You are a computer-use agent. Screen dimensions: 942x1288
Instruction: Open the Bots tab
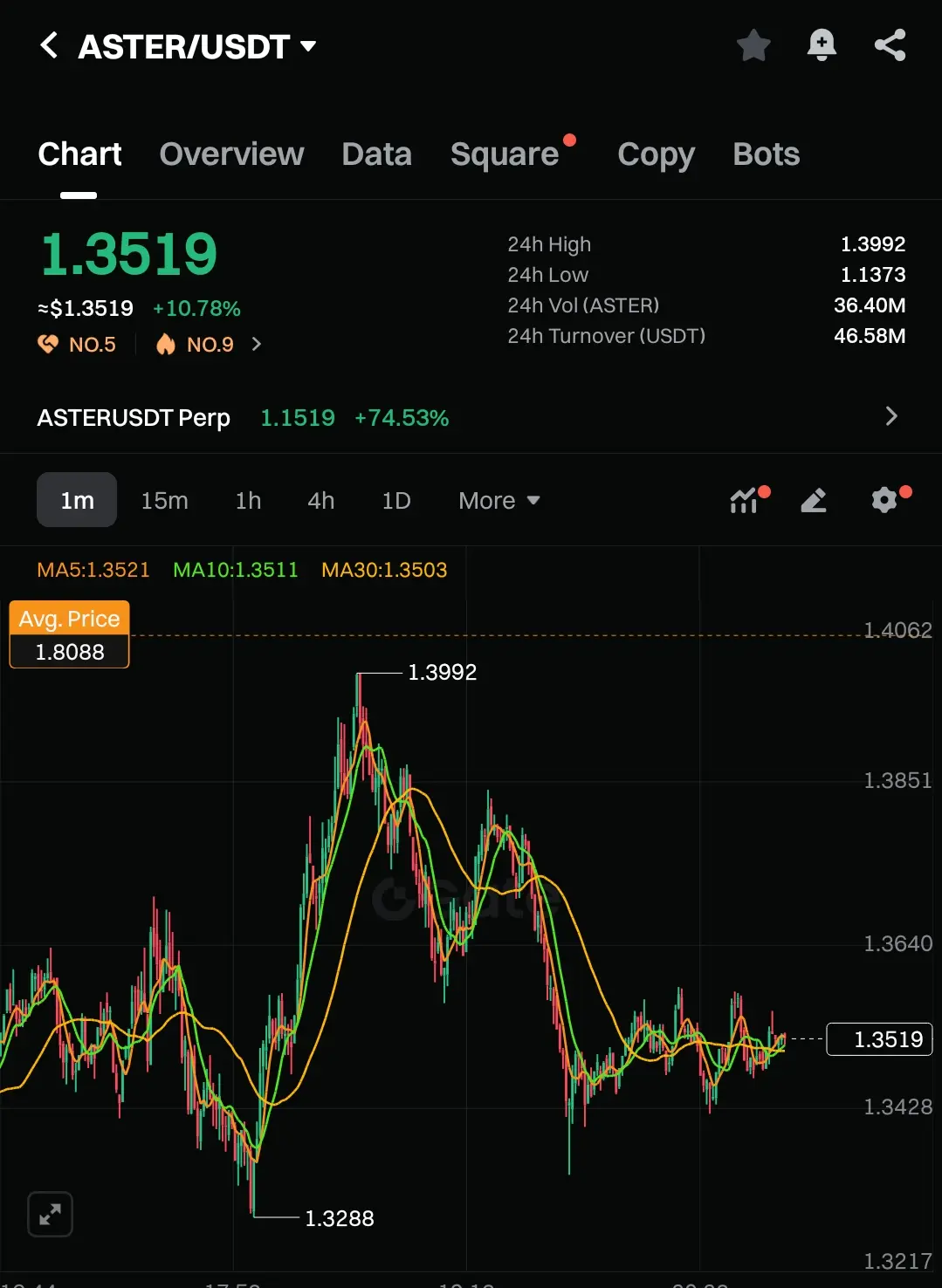(766, 154)
